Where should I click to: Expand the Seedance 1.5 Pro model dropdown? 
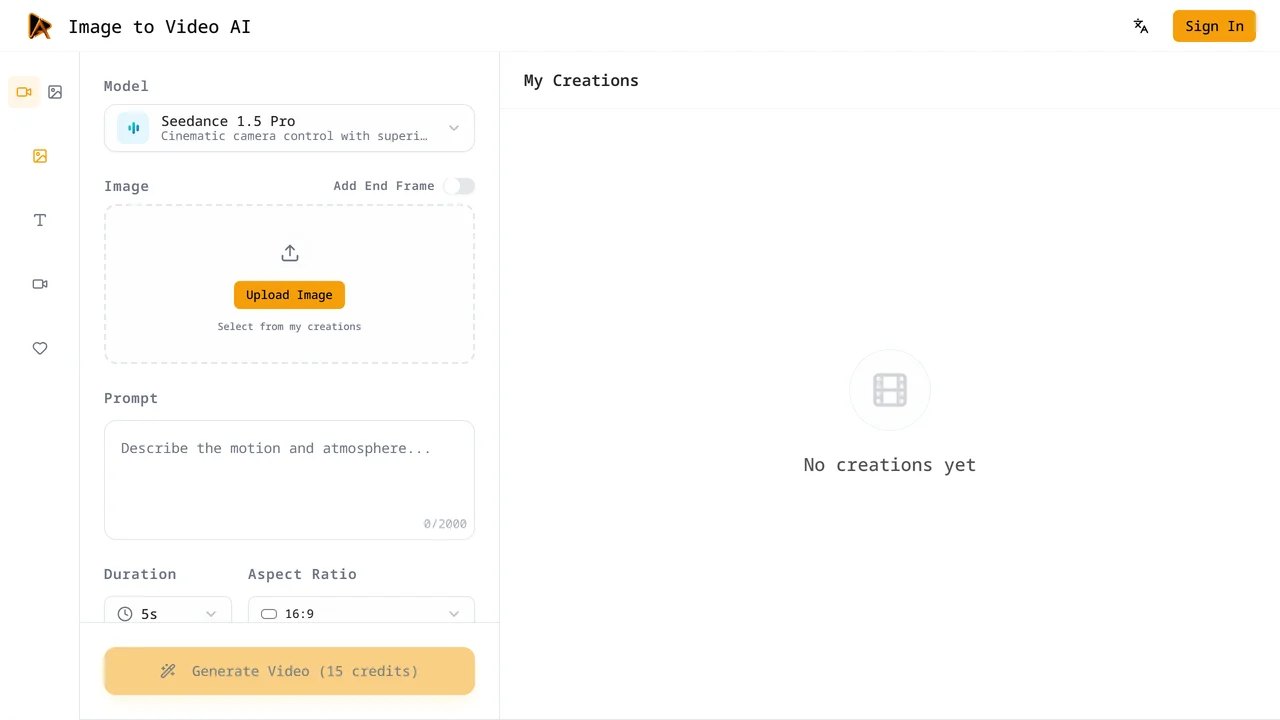(289, 128)
